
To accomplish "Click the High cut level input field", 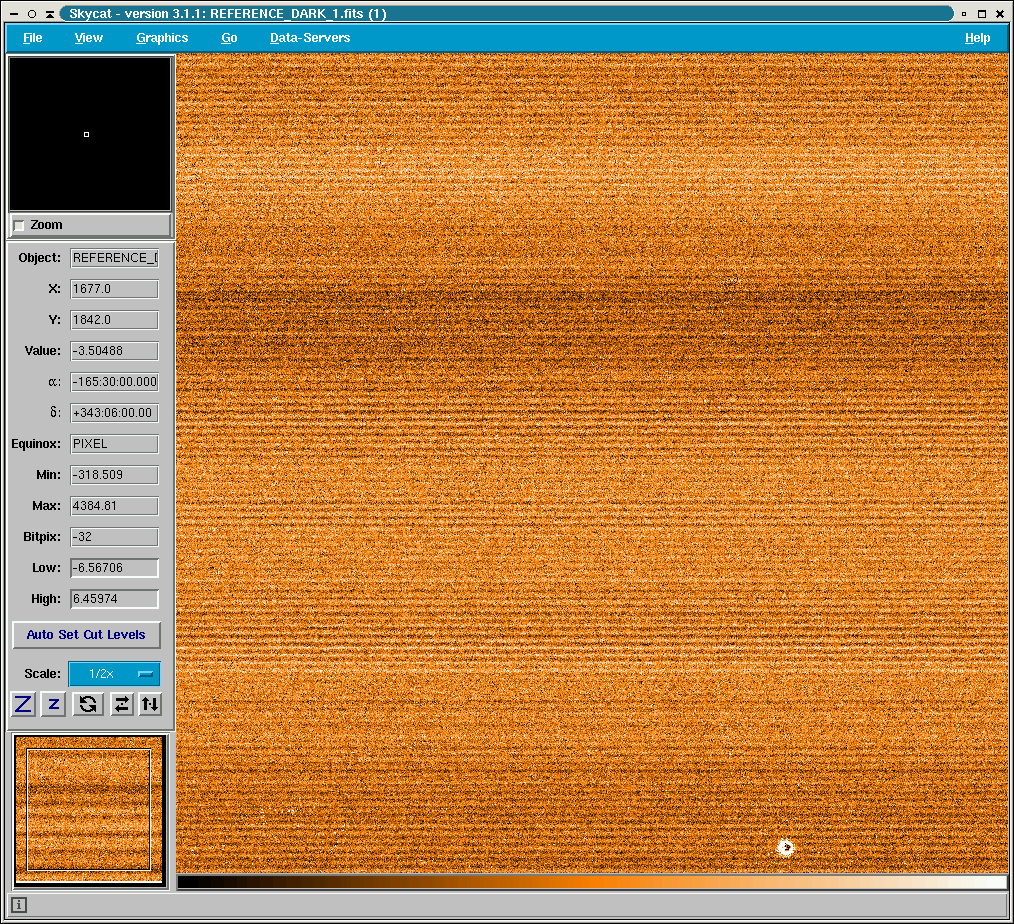I will point(114,599).
